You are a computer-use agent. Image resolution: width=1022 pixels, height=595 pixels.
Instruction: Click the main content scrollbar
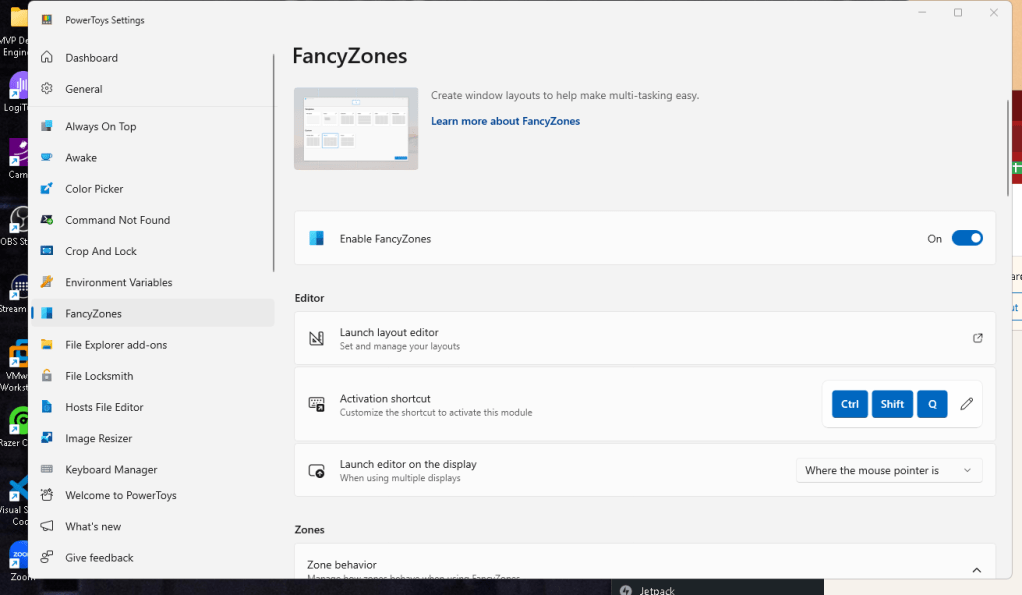click(x=1008, y=148)
